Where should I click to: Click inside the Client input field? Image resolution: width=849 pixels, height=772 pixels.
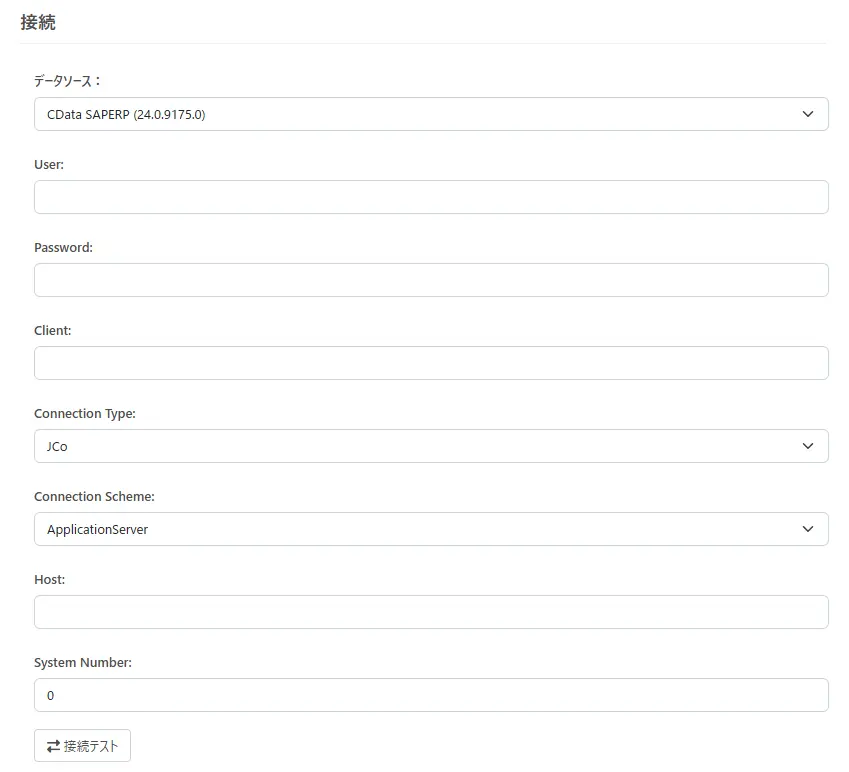430,363
